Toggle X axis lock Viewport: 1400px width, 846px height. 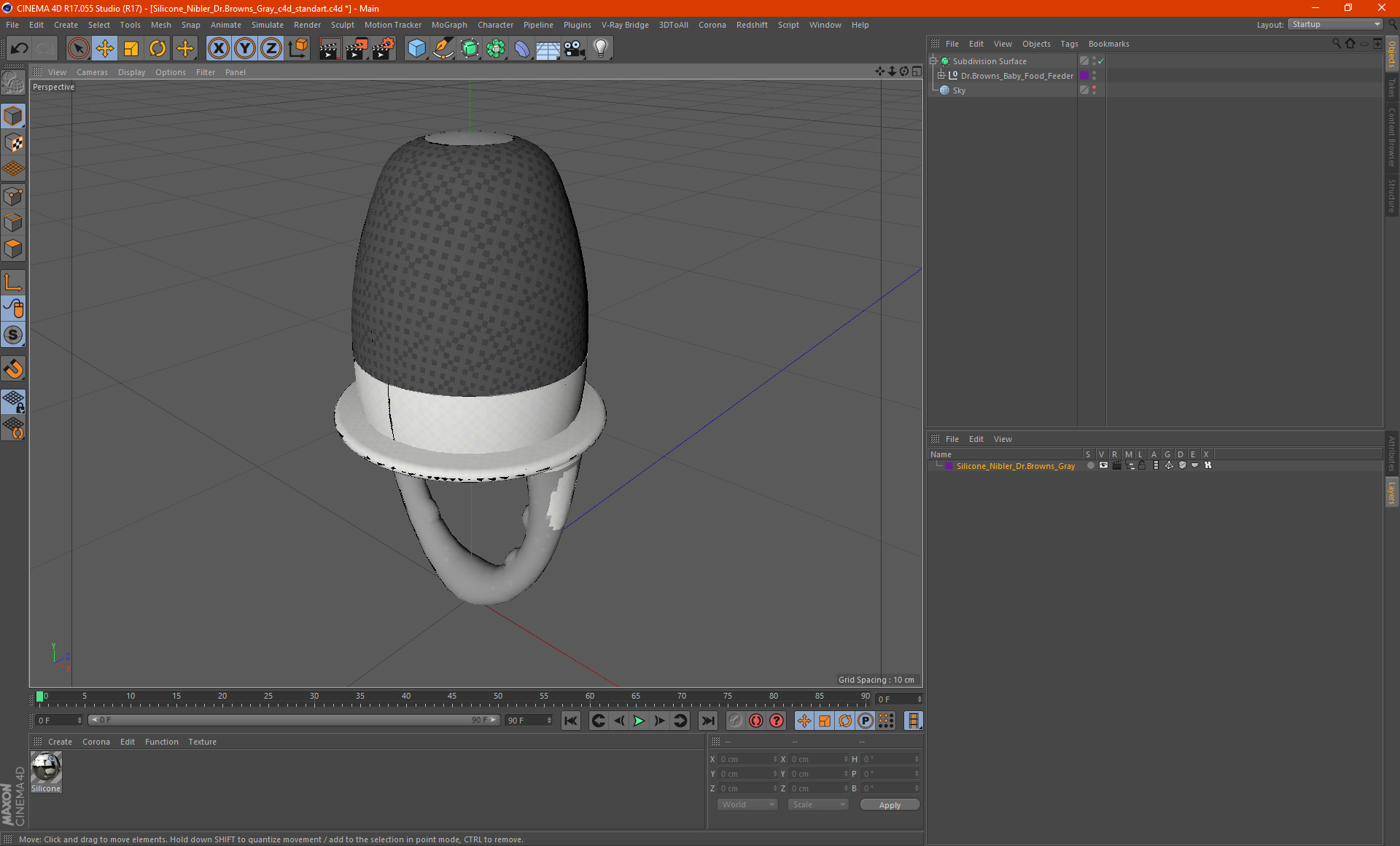tap(218, 49)
